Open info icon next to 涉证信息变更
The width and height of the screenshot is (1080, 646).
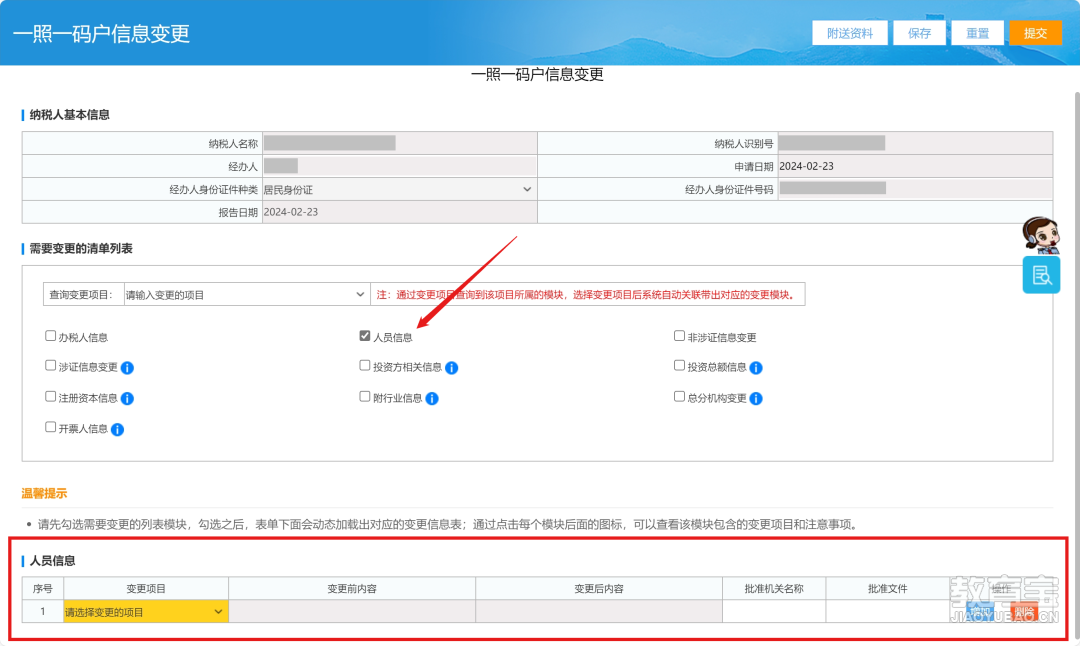(127, 368)
